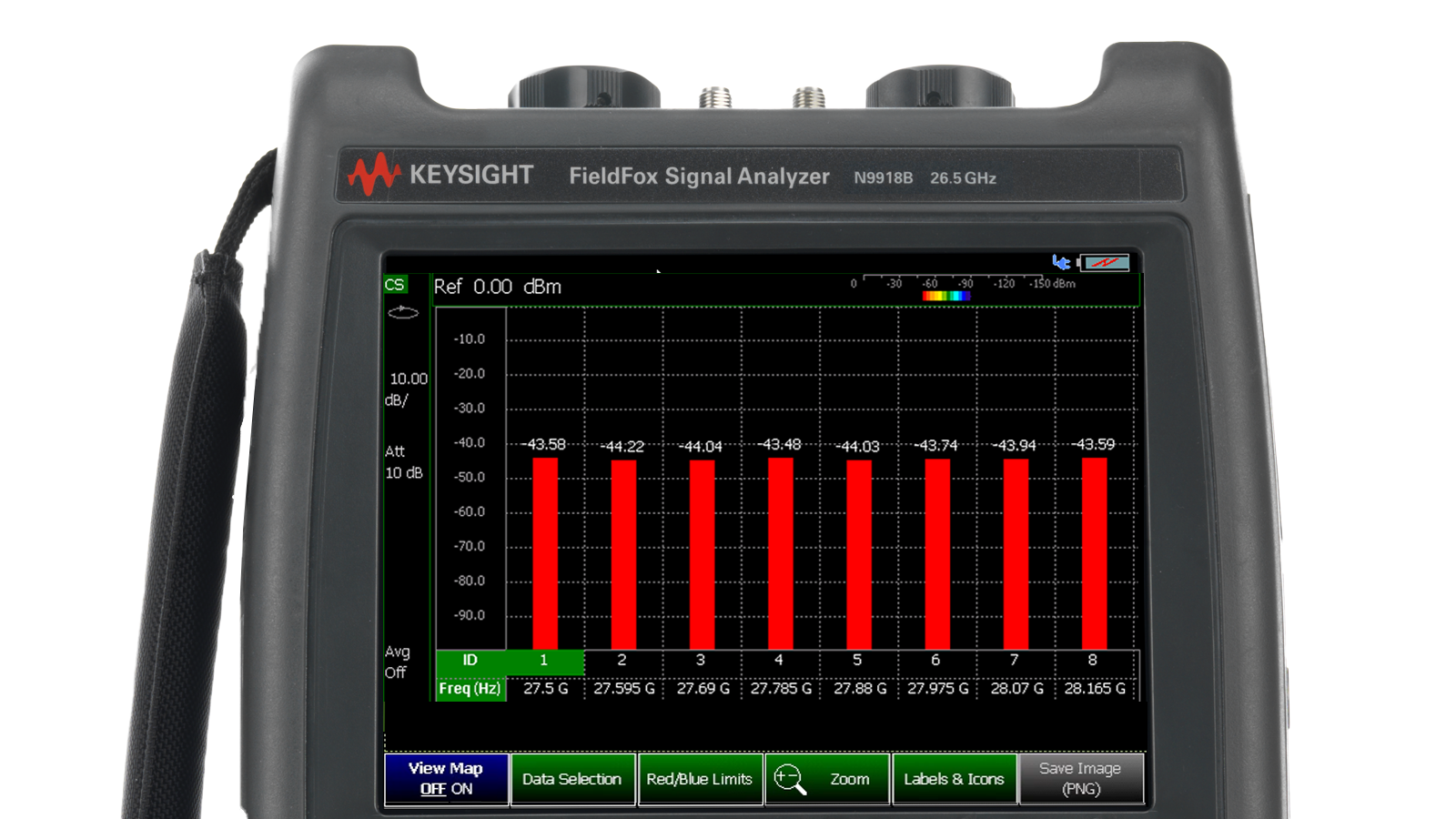Click FieldFox Signal Analyzer title text
The height and width of the screenshot is (819, 1456).
coord(699,177)
